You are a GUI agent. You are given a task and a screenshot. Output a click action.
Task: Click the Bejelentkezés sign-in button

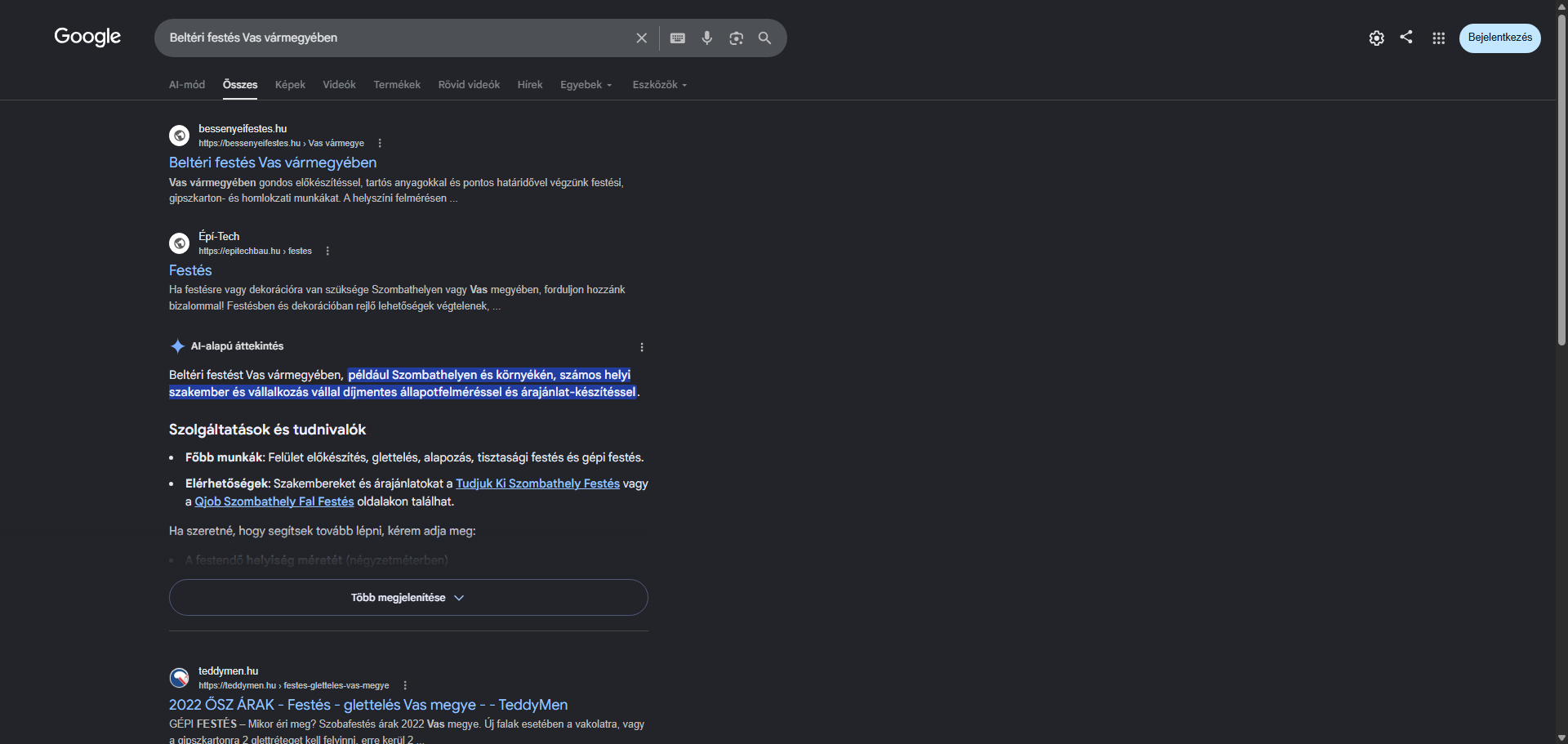tap(1500, 38)
